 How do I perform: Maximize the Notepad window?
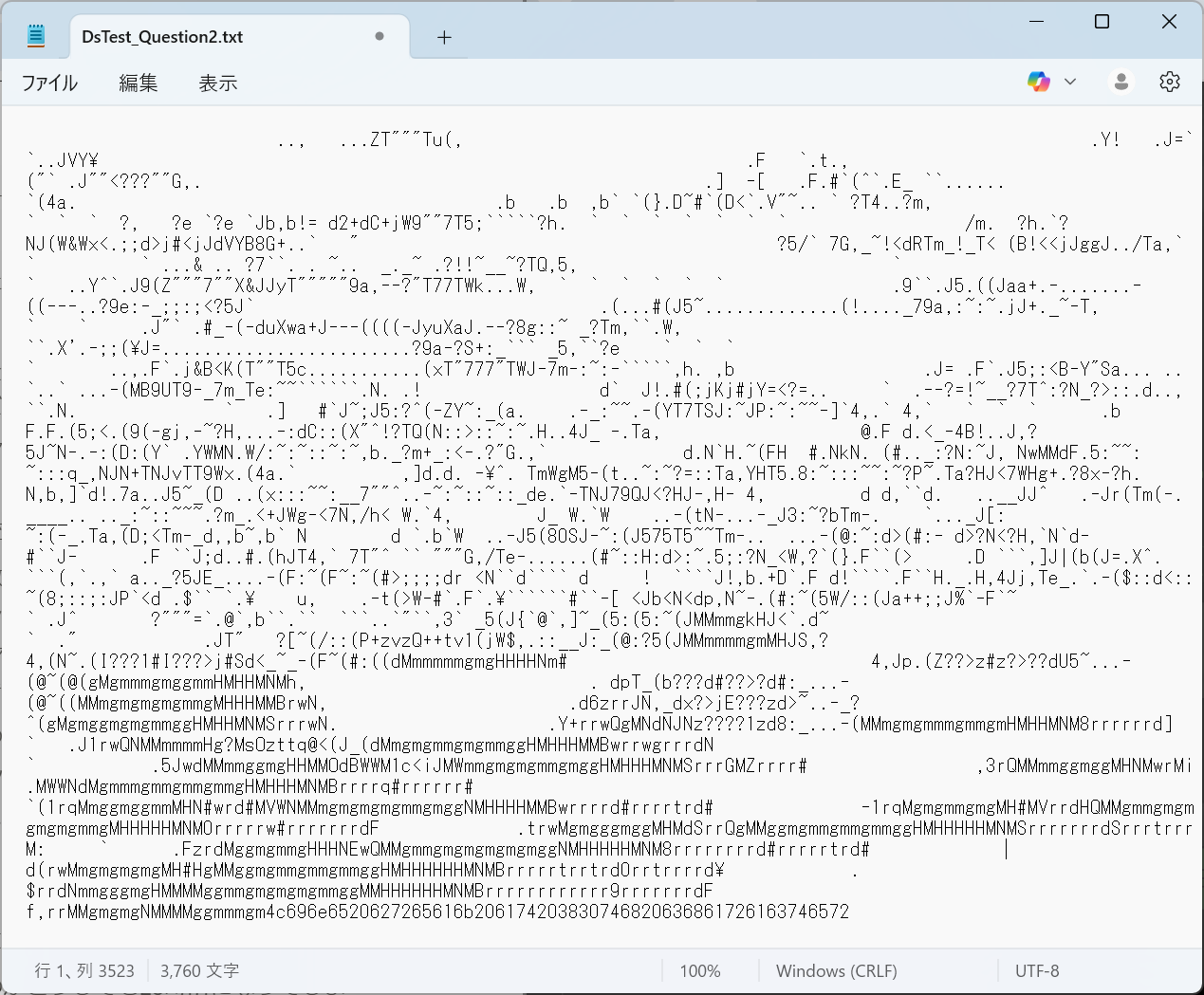(1102, 22)
